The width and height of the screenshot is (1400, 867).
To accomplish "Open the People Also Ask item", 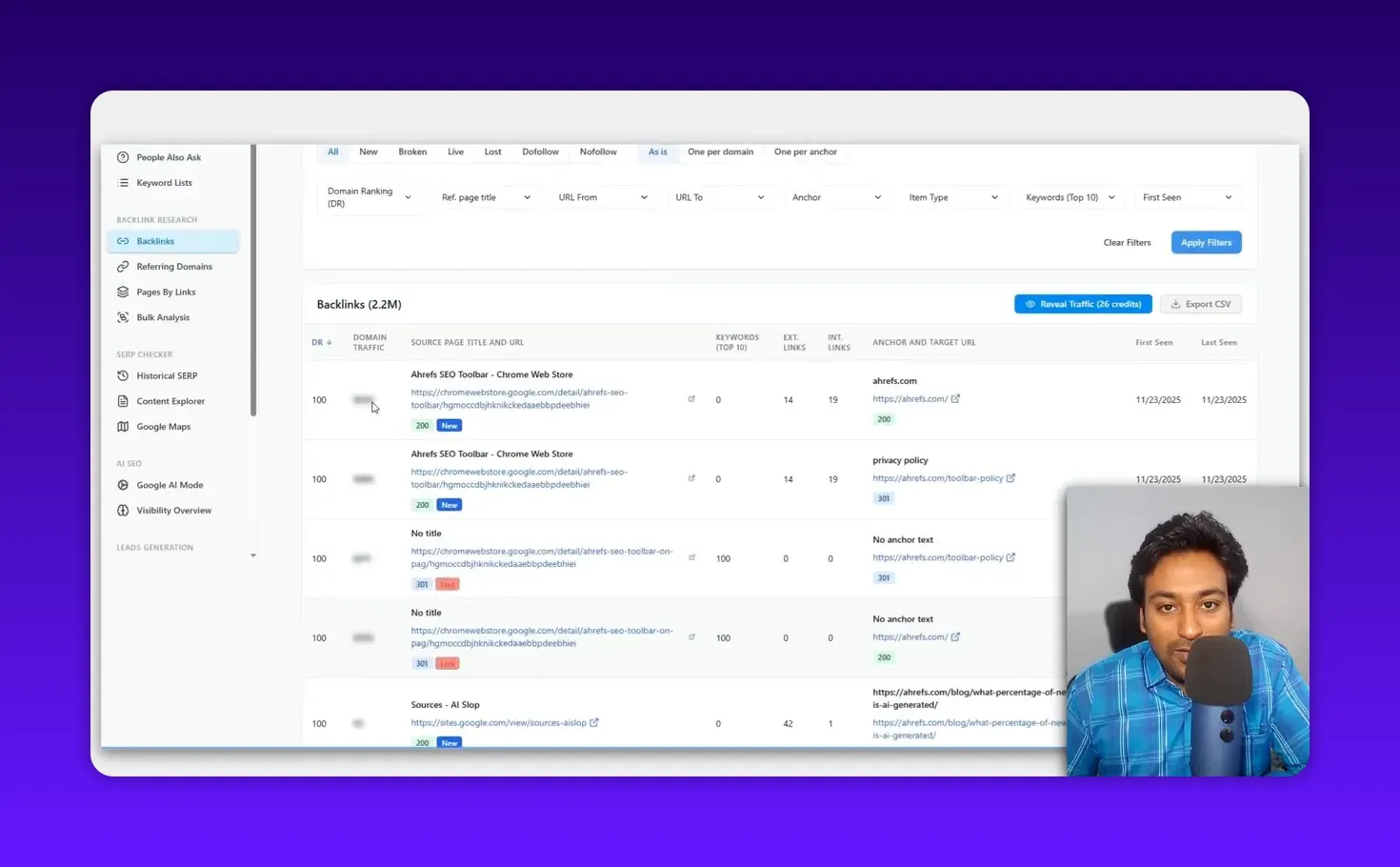I will (168, 157).
